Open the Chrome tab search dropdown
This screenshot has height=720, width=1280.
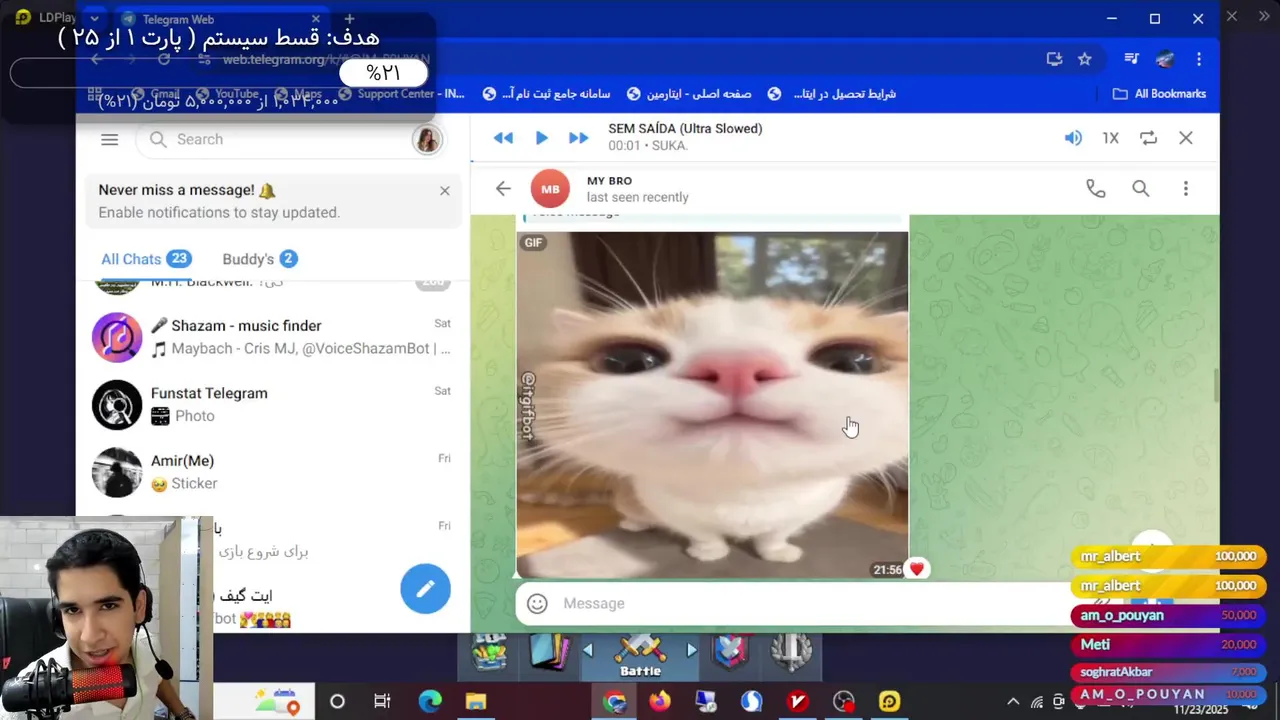94,19
